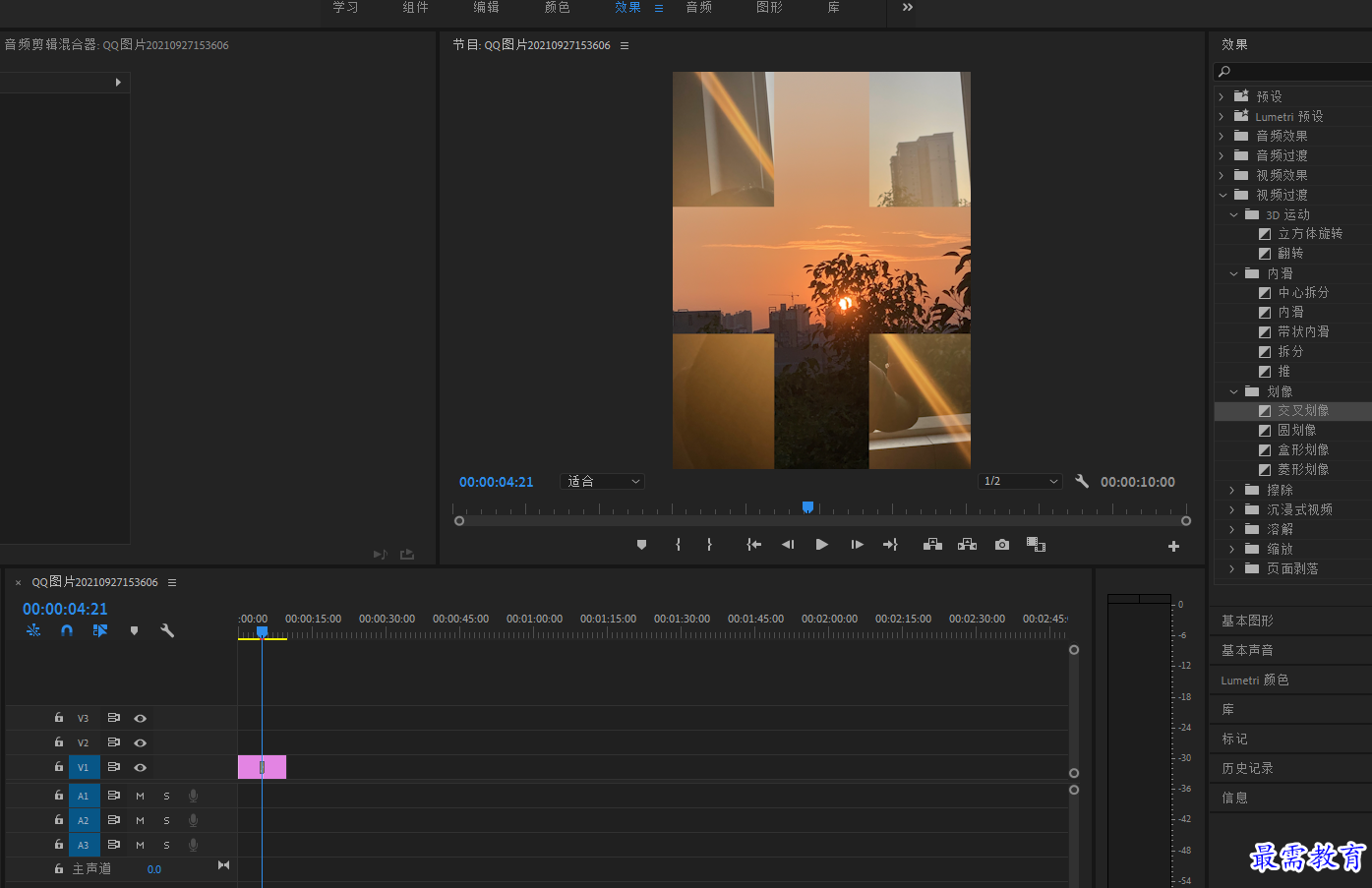Click the Add Marker button in Program monitor
1372x888 pixels.
642,545
